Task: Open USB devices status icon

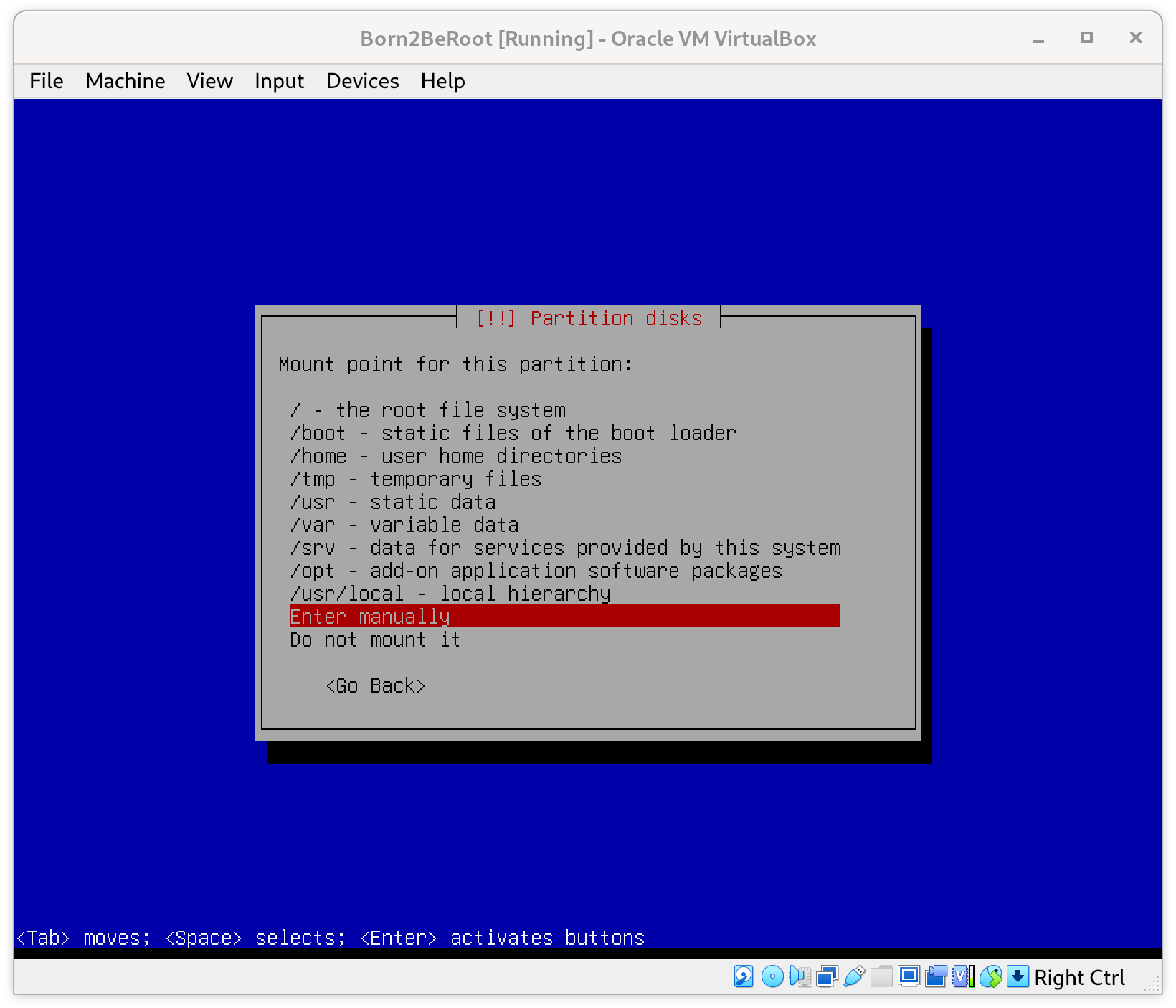Action: (x=854, y=976)
